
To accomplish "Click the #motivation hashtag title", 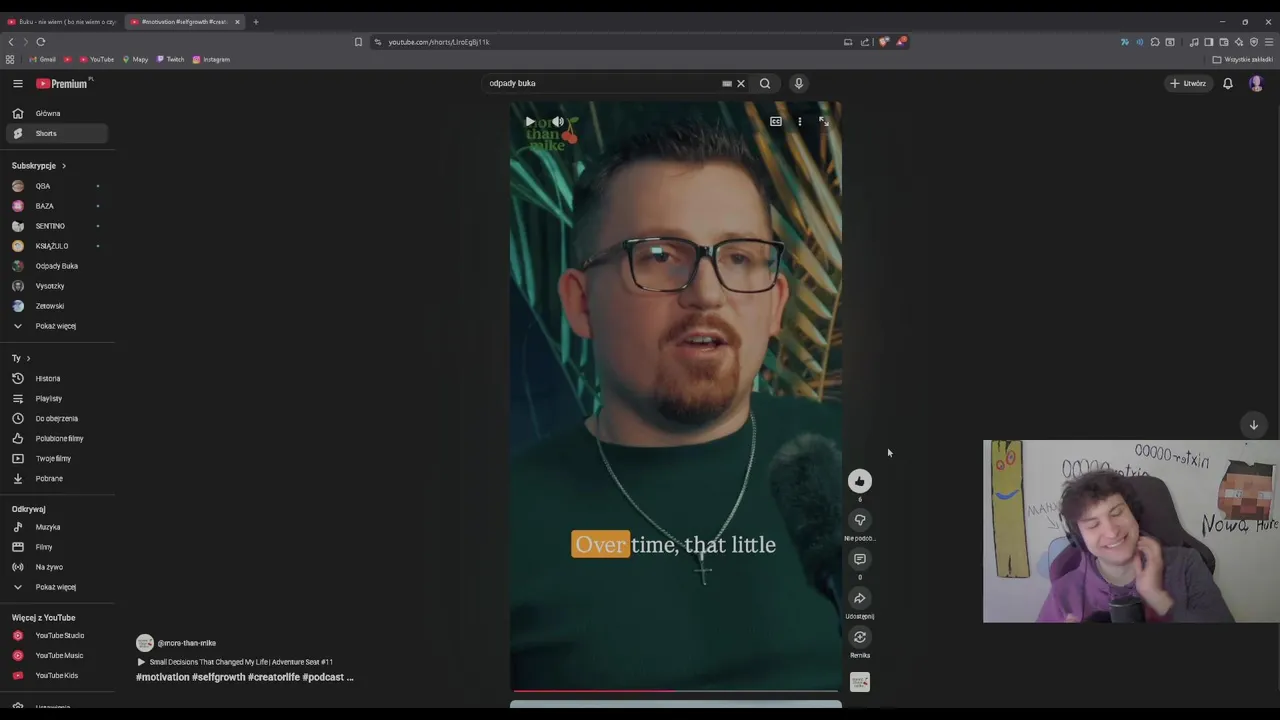I will coord(245,678).
